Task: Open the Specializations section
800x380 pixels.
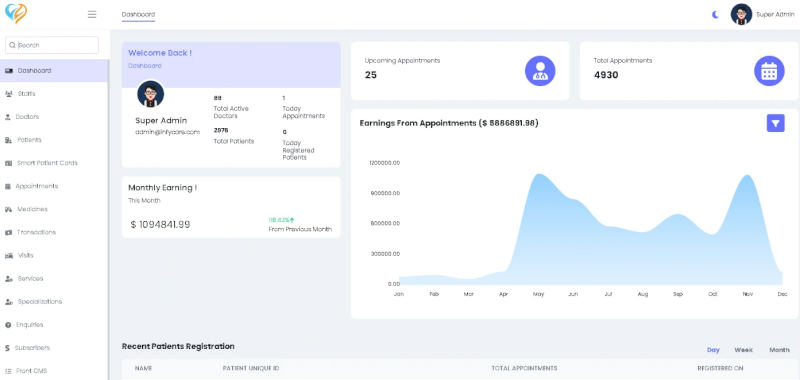Action: (54, 301)
